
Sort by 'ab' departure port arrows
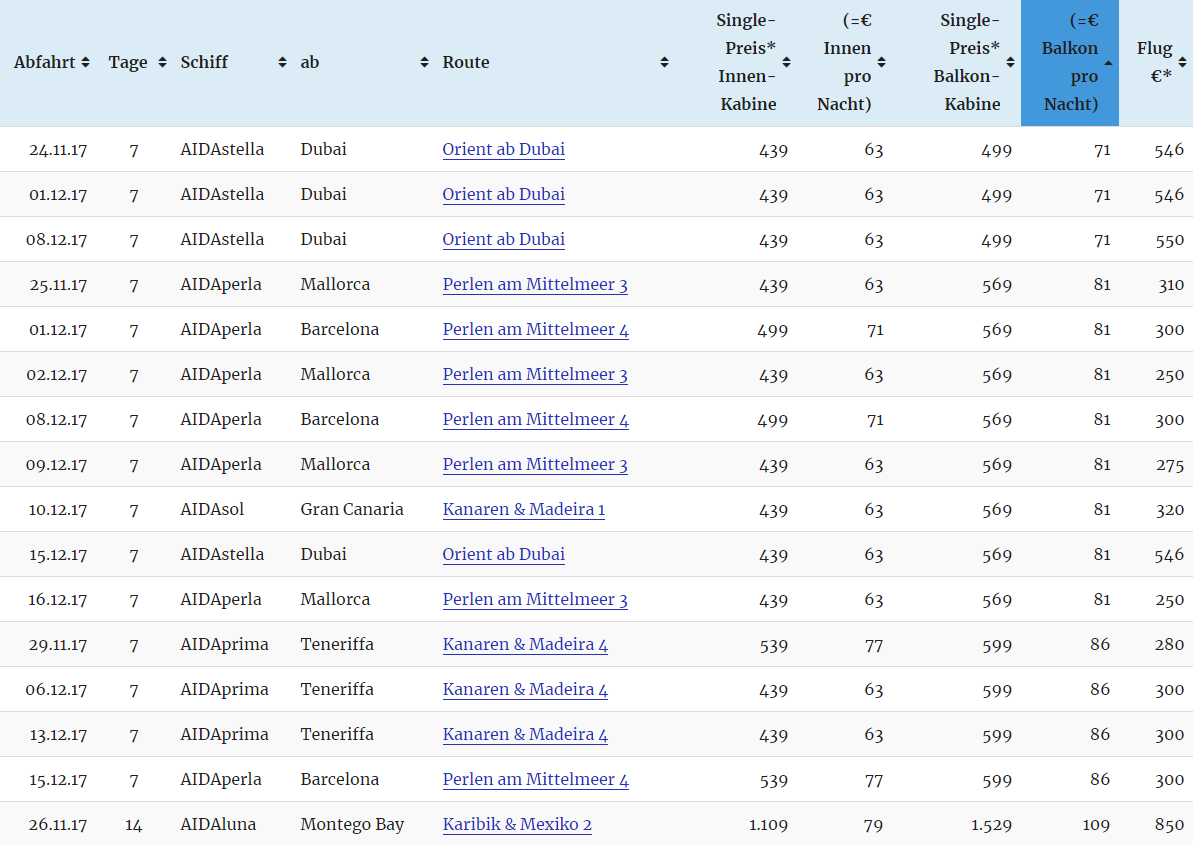point(424,62)
